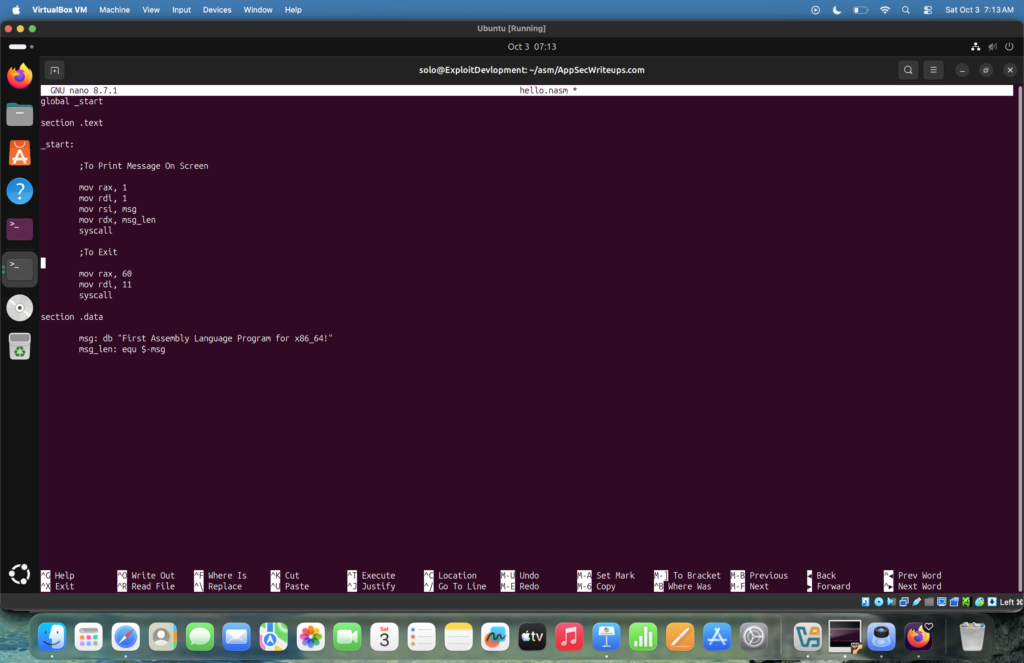This screenshot has width=1024, height=663.
Task: Open macOS Control Center icon
Action: pos(927,10)
